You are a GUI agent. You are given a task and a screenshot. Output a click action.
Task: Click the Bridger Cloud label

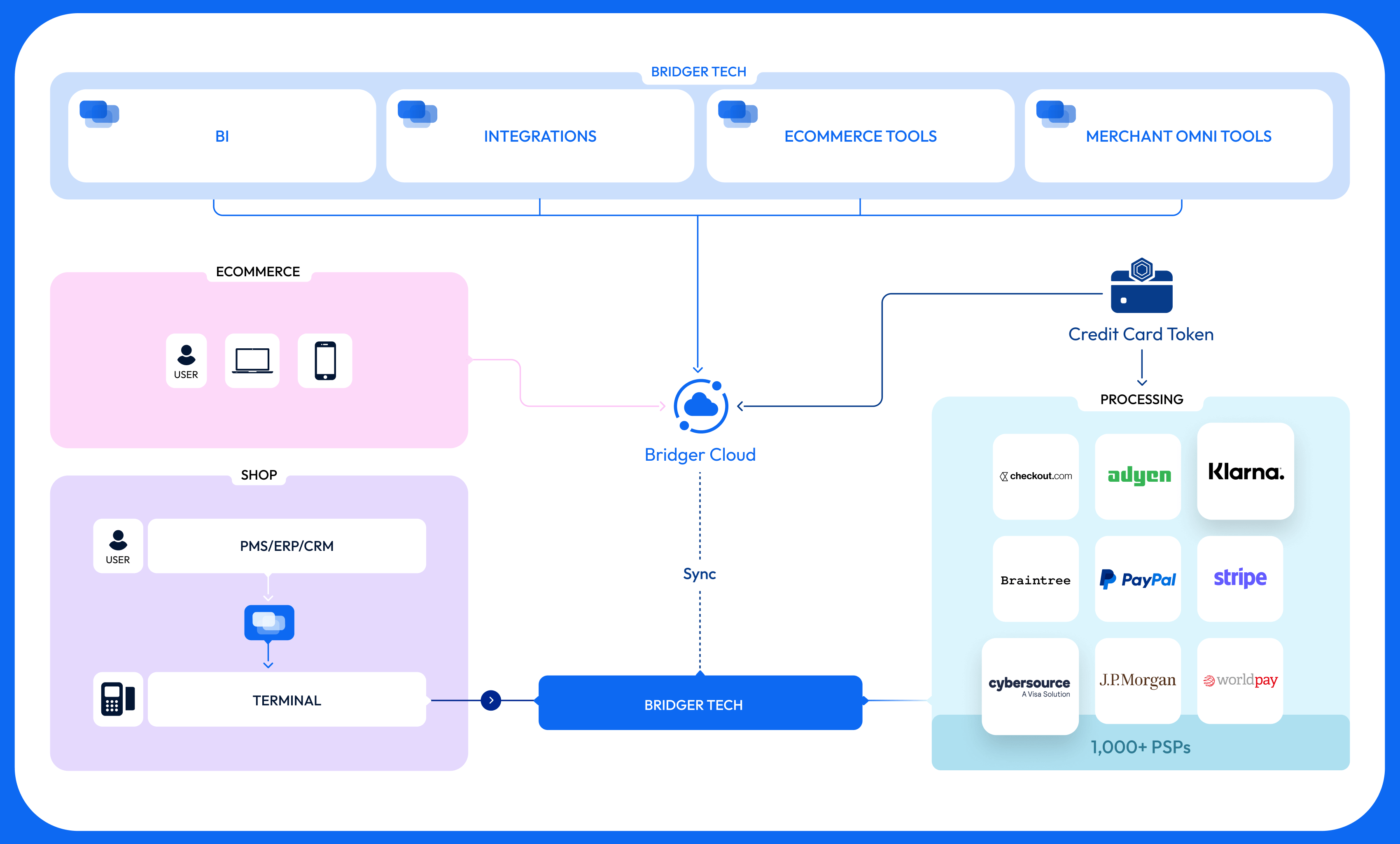pos(700,455)
